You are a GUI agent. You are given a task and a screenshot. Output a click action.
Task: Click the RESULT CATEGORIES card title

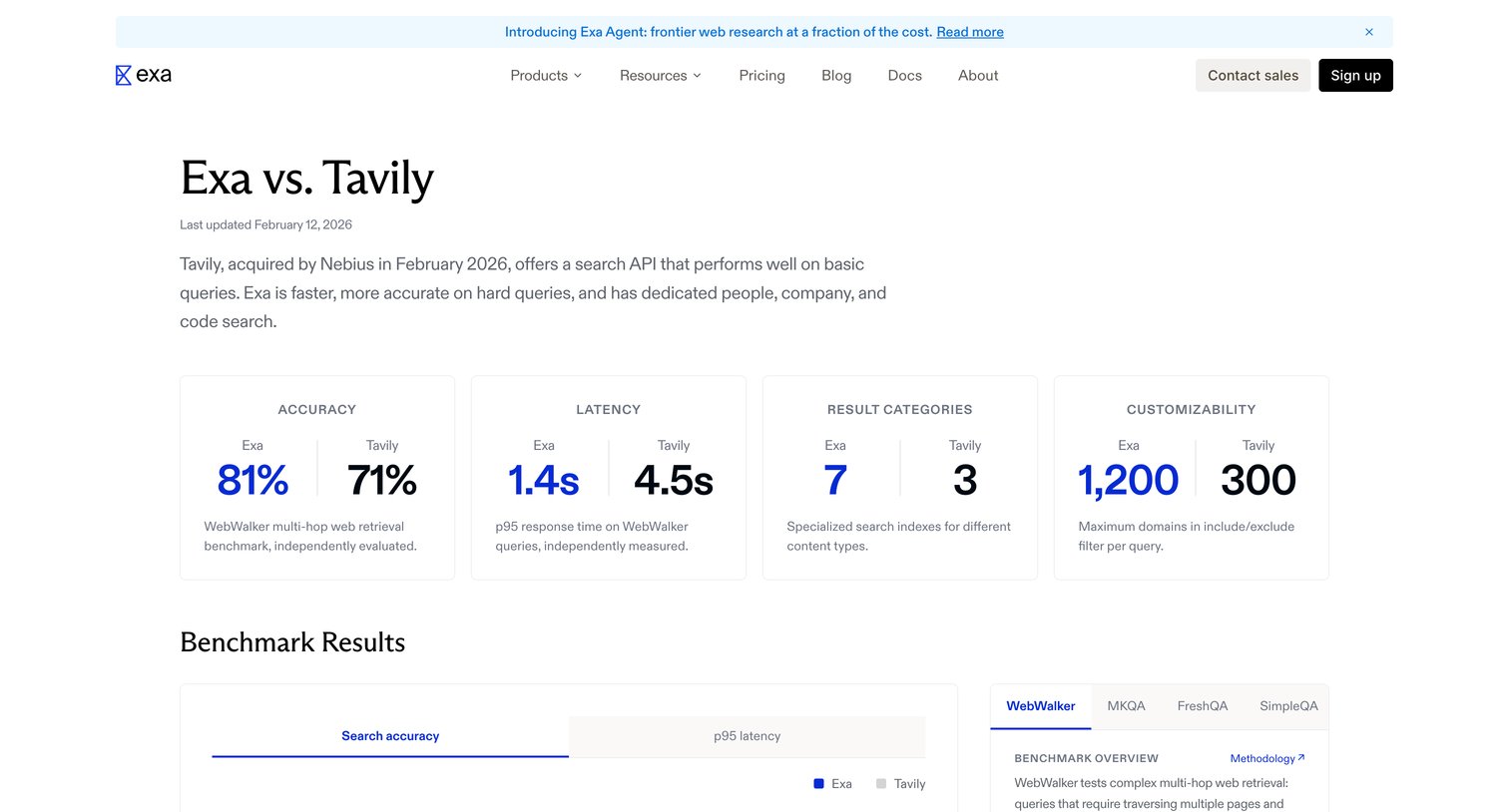pos(900,410)
